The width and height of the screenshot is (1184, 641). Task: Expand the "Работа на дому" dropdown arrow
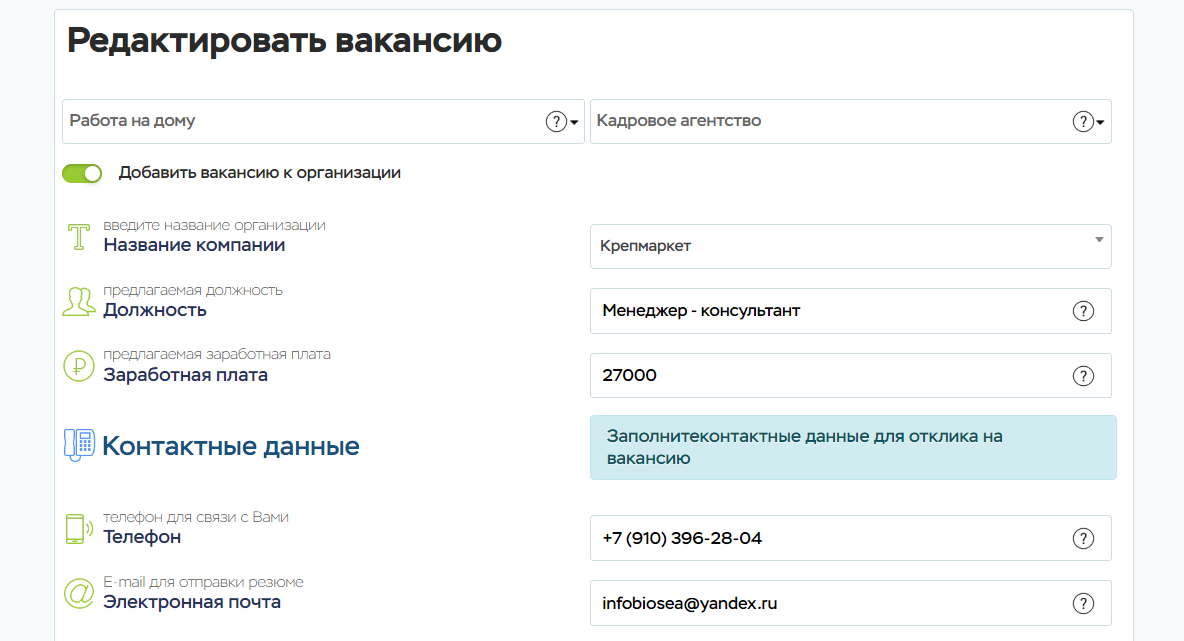tap(575, 123)
